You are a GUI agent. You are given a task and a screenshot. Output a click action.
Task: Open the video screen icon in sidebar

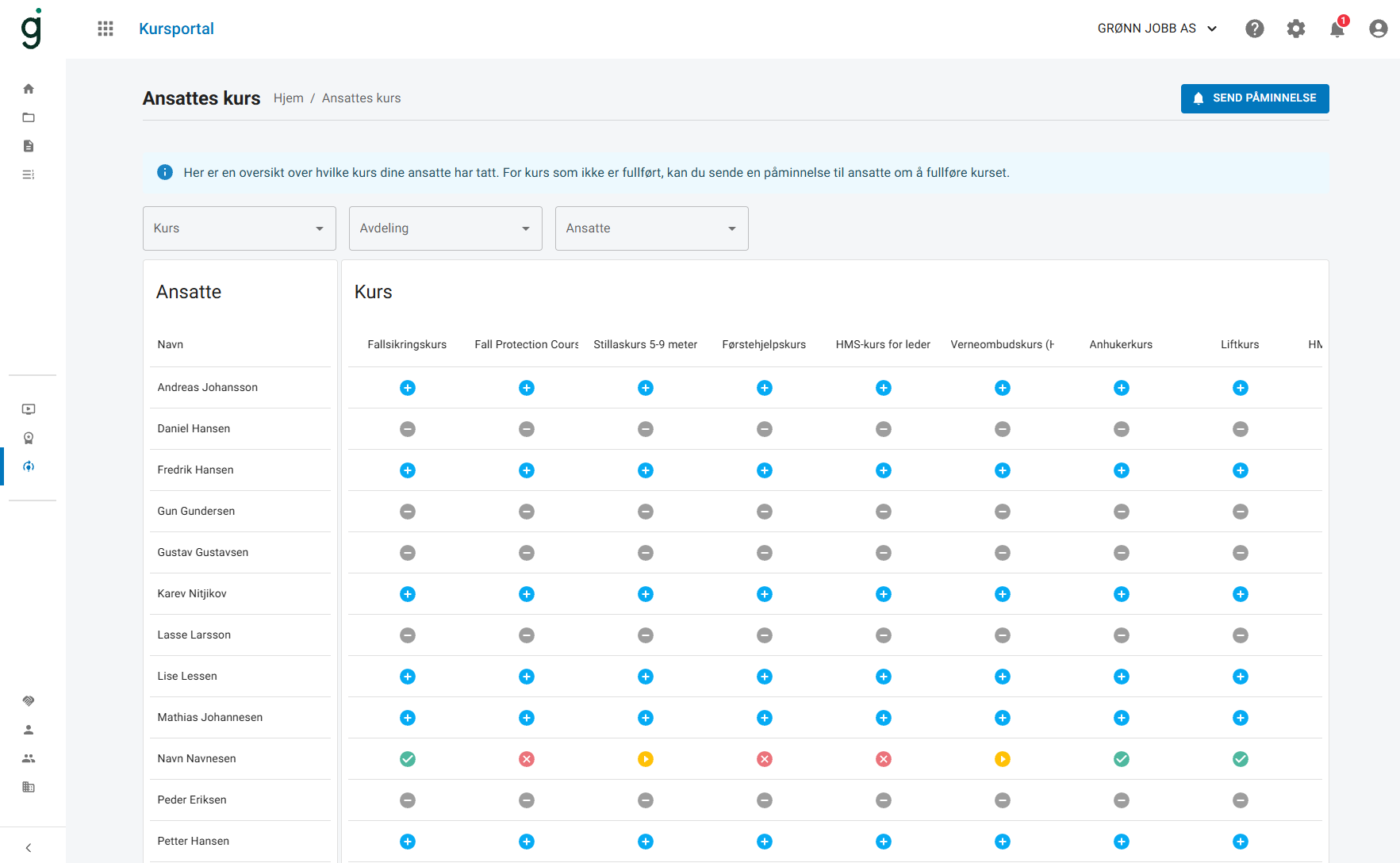coord(29,409)
